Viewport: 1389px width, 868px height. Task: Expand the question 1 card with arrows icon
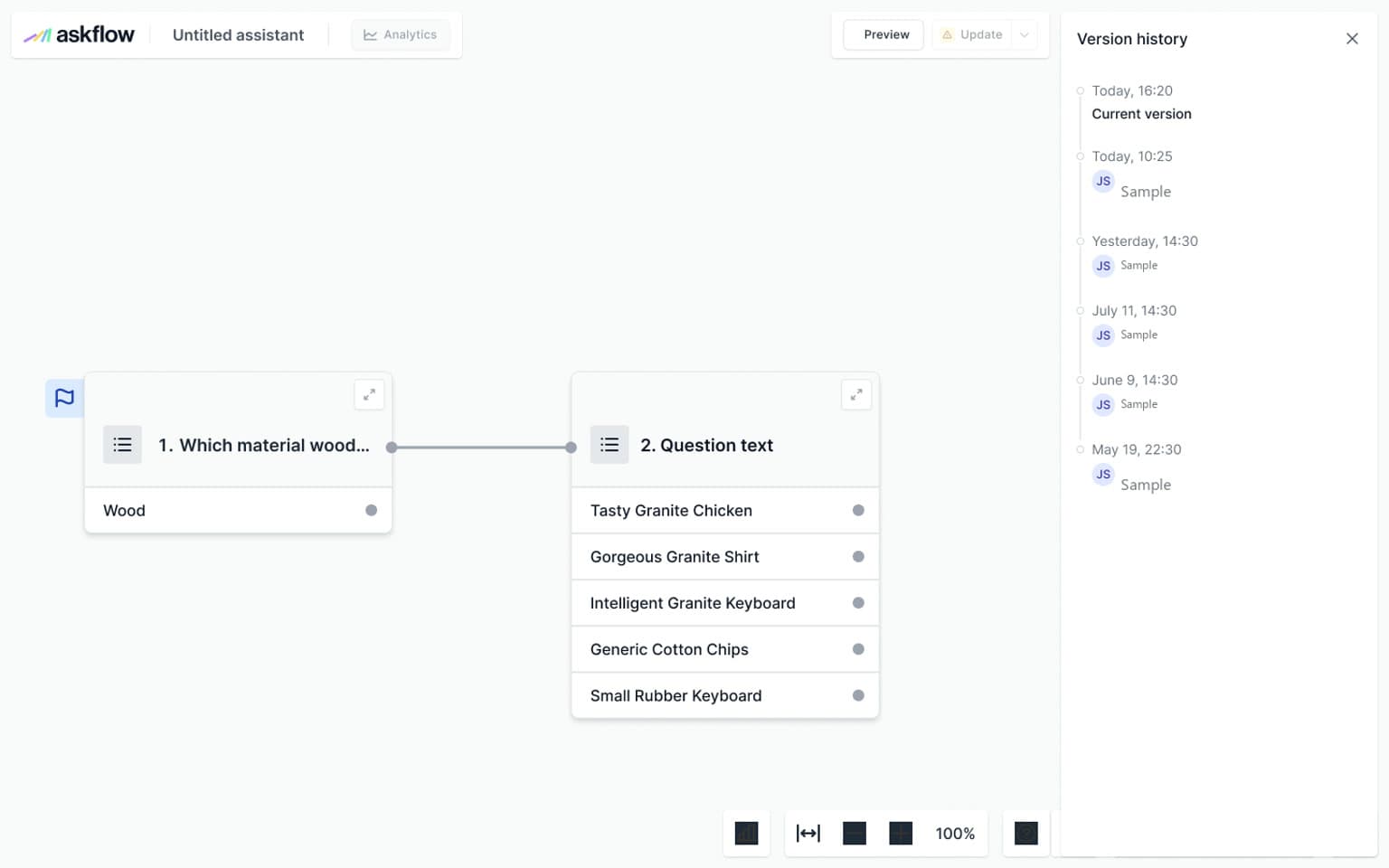tap(369, 394)
